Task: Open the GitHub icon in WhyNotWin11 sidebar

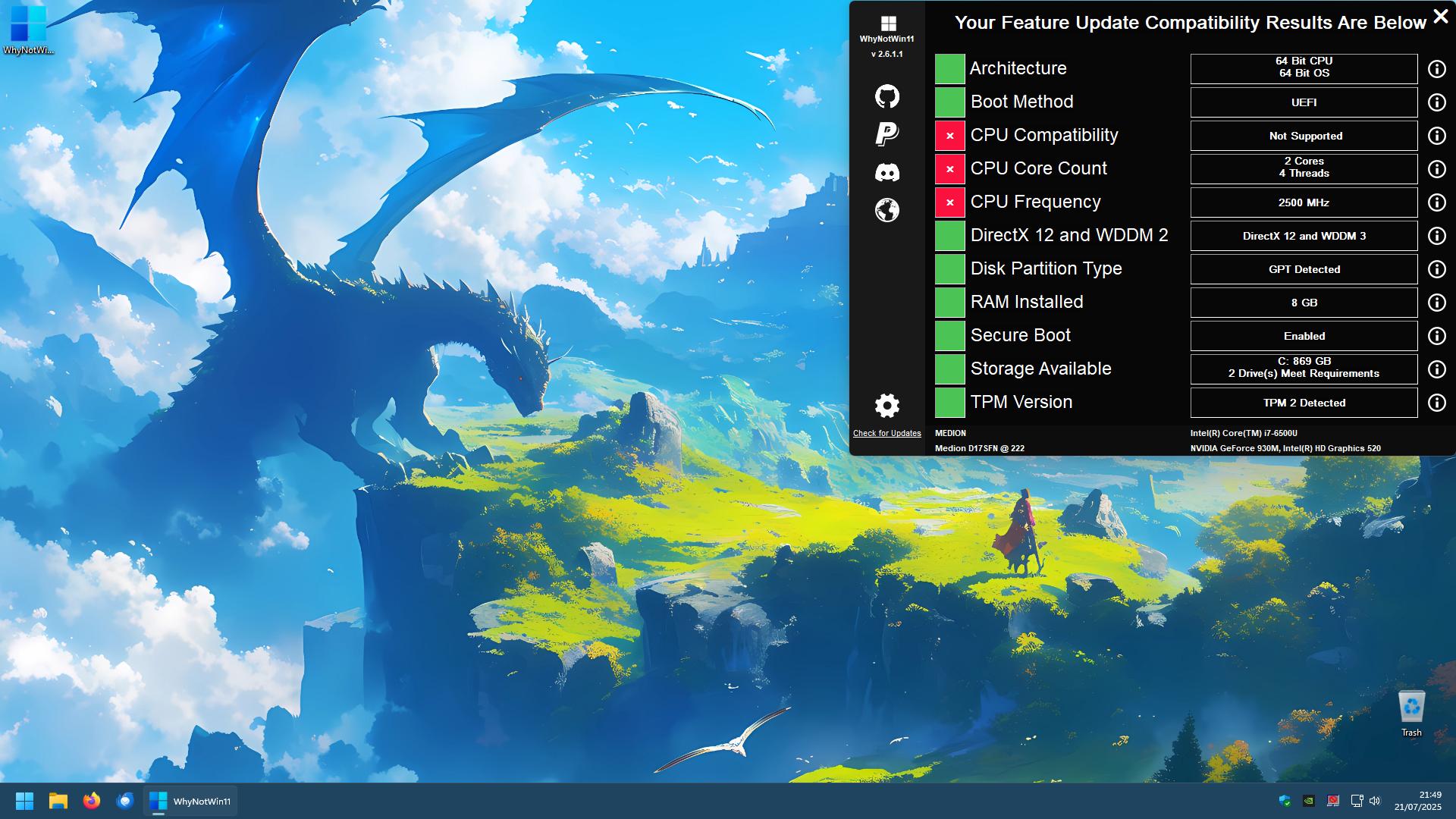Action: coord(887,96)
